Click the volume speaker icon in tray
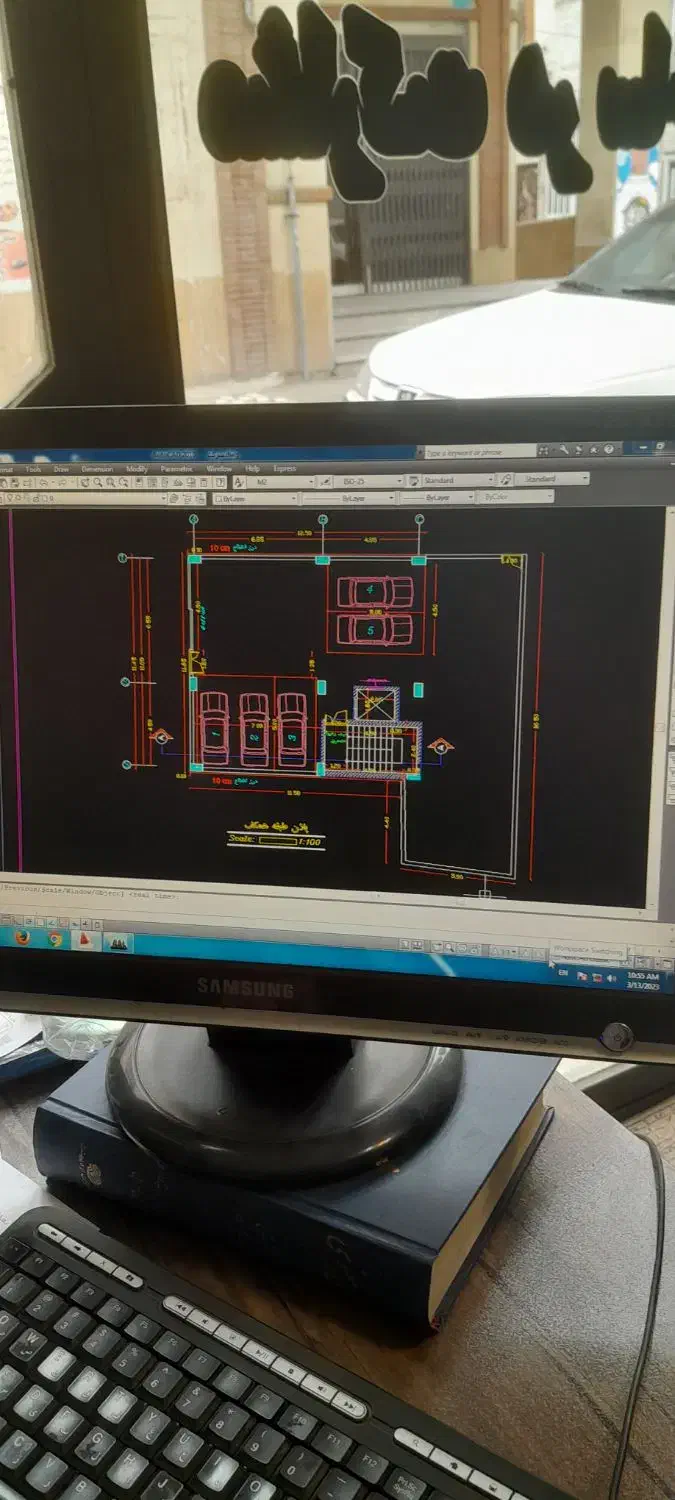675x1500 pixels. click(611, 977)
